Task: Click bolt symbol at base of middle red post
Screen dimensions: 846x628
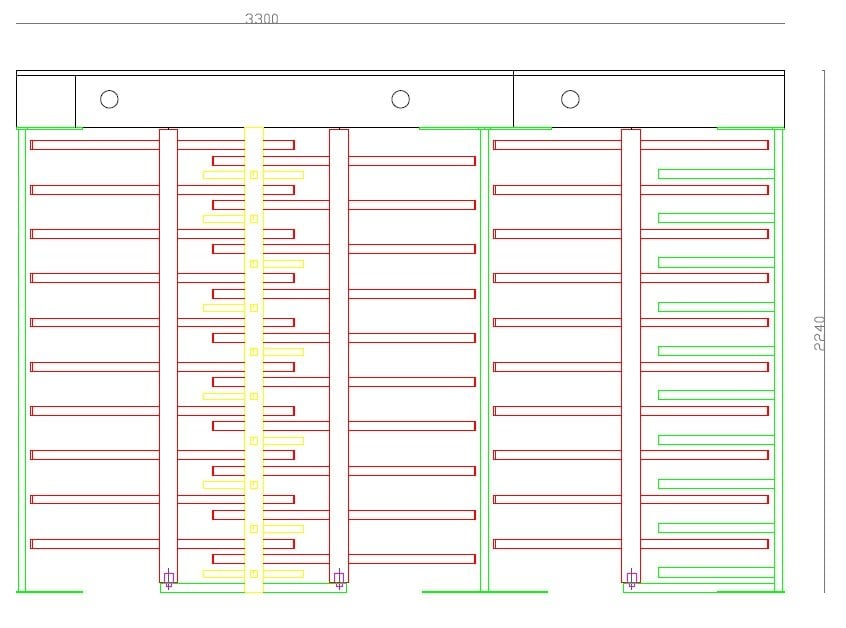Action: tap(339, 578)
